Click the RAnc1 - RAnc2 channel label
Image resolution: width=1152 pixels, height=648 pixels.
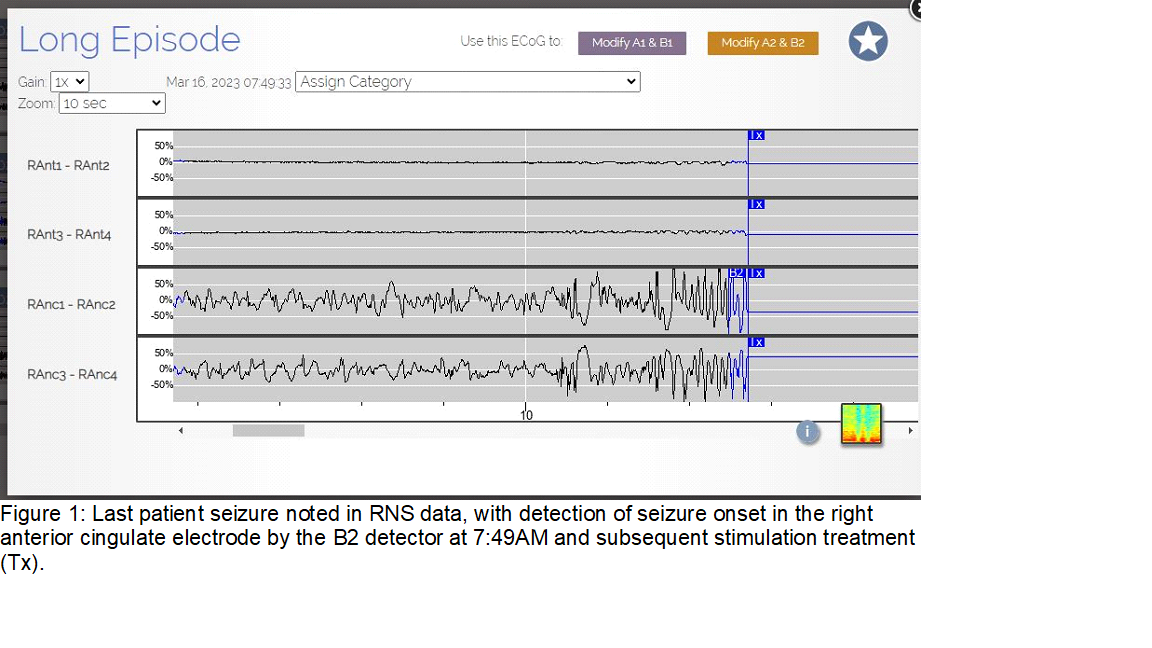(x=71, y=305)
